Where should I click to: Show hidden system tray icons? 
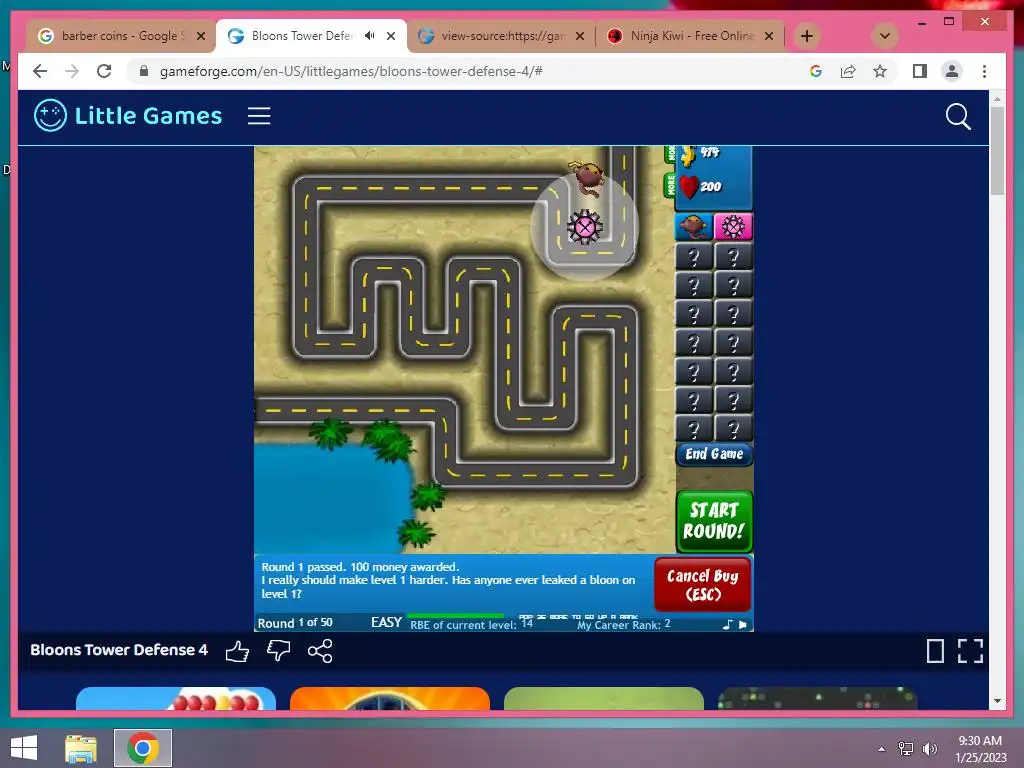click(882, 749)
